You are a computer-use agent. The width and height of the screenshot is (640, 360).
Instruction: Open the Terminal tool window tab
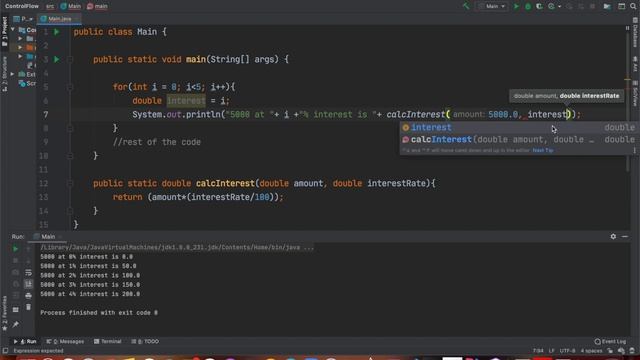(x=108, y=341)
